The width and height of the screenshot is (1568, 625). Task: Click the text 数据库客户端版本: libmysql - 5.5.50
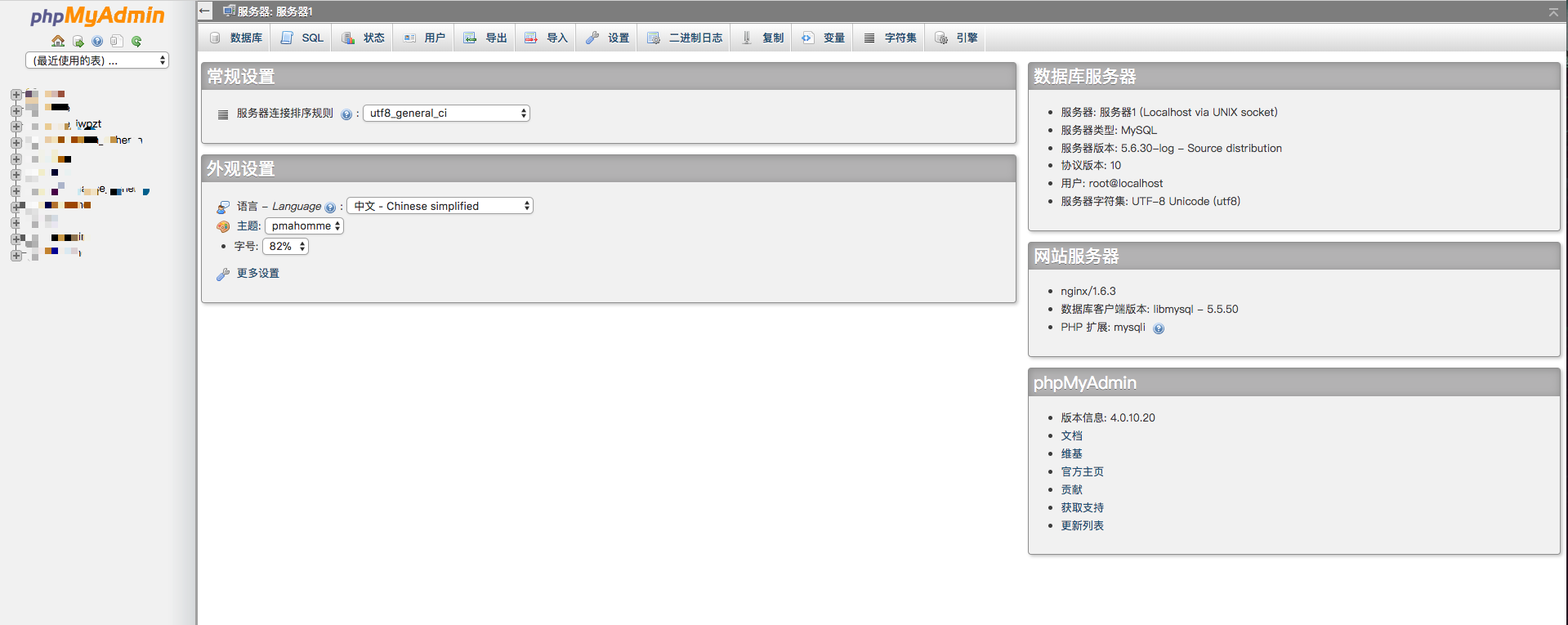point(1149,310)
